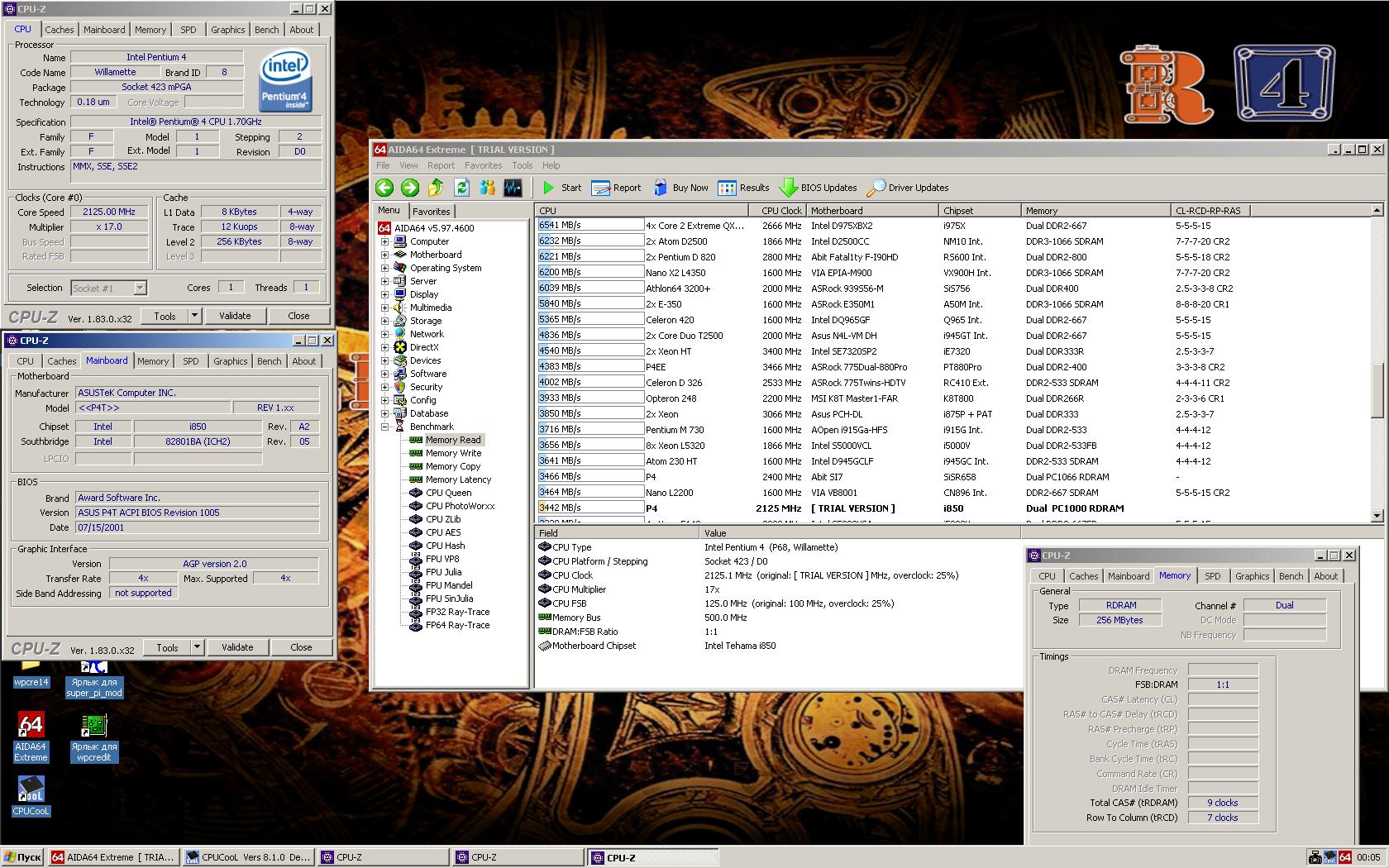Open the AIDA64 View menu

pyautogui.click(x=408, y=165)
